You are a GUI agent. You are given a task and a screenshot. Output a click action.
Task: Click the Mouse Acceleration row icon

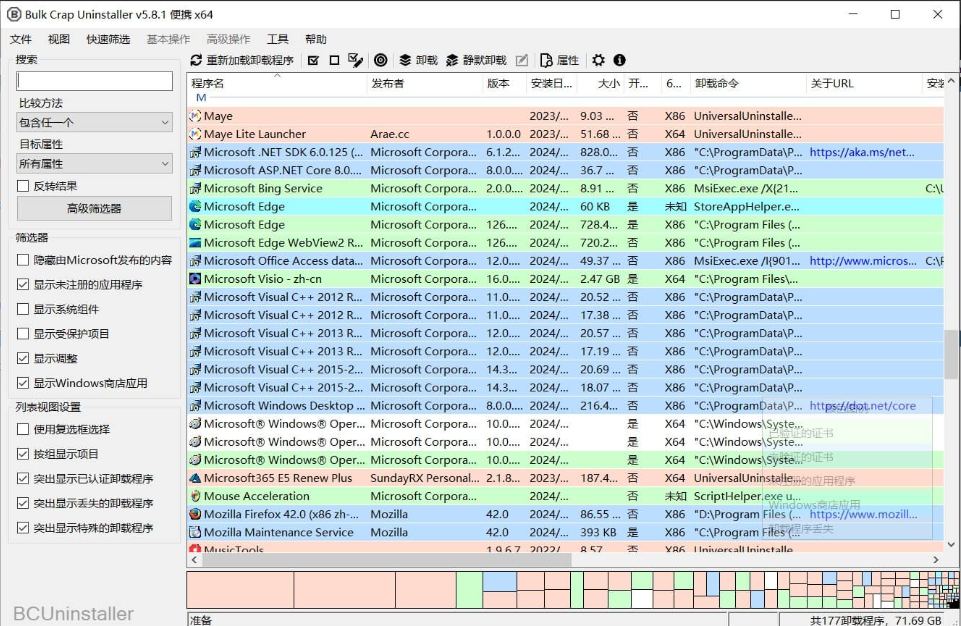coord(195,496)
